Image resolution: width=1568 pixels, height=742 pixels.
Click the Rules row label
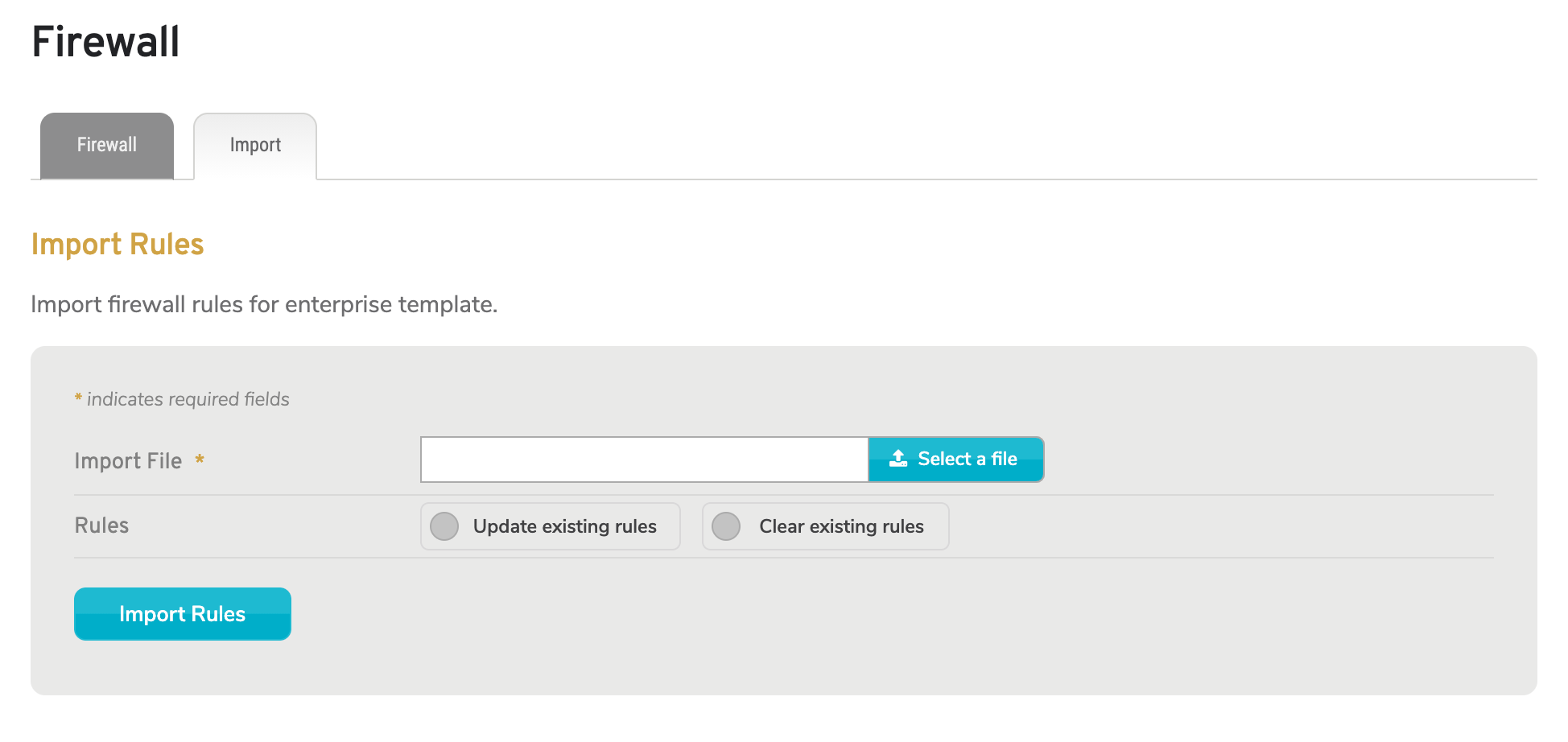101,525
